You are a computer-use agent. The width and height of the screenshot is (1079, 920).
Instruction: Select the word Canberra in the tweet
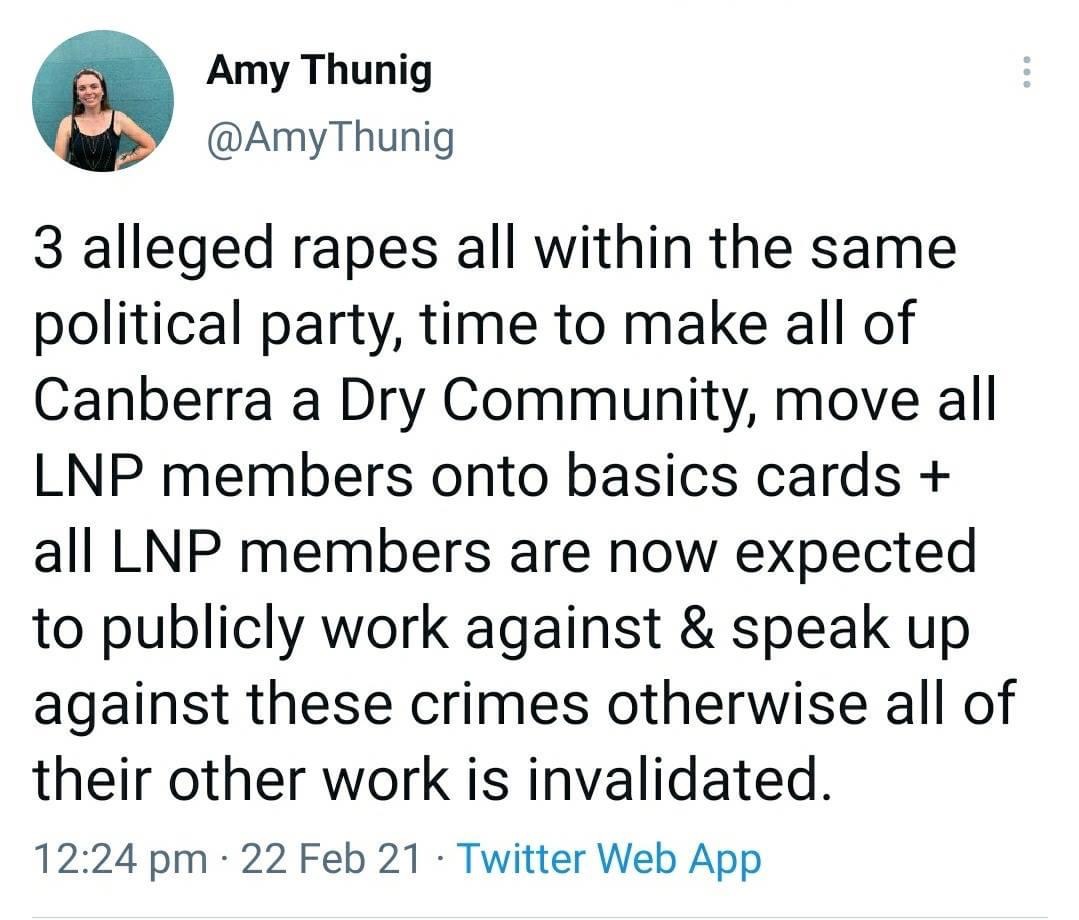point(153,400)
